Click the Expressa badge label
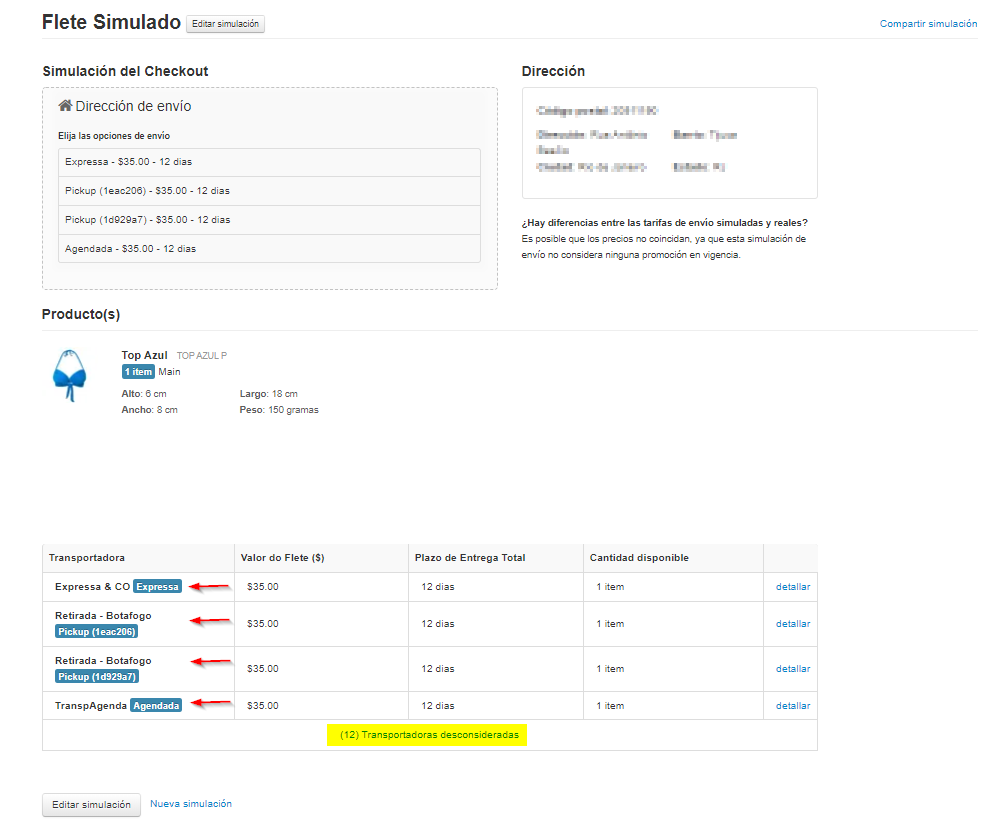The image size is (1002, 837). pyautogui.click(x=158, y=587)
